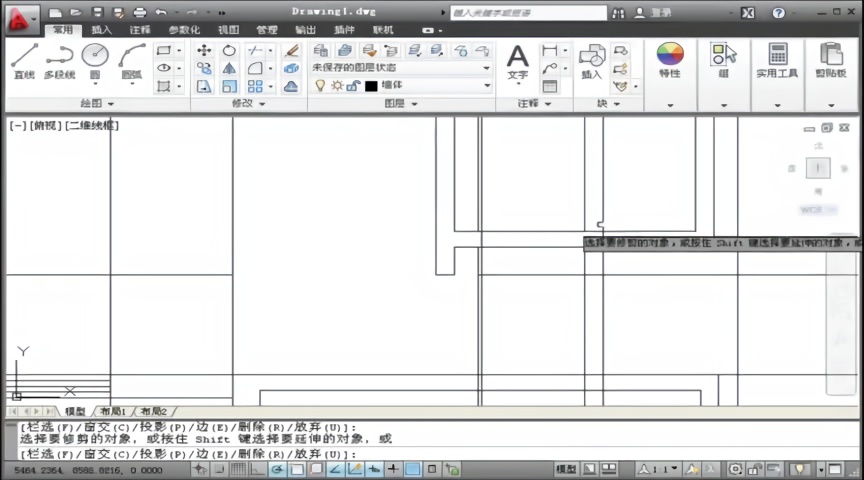Open the Trim tool variants dropdown arrow

270,51
